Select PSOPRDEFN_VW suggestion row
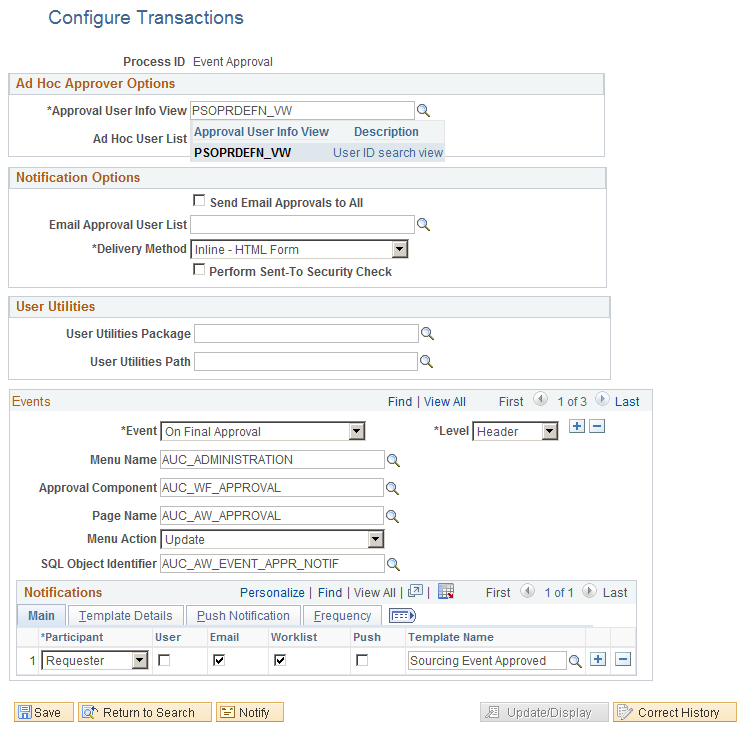749x739 pixels. [318, 153]
